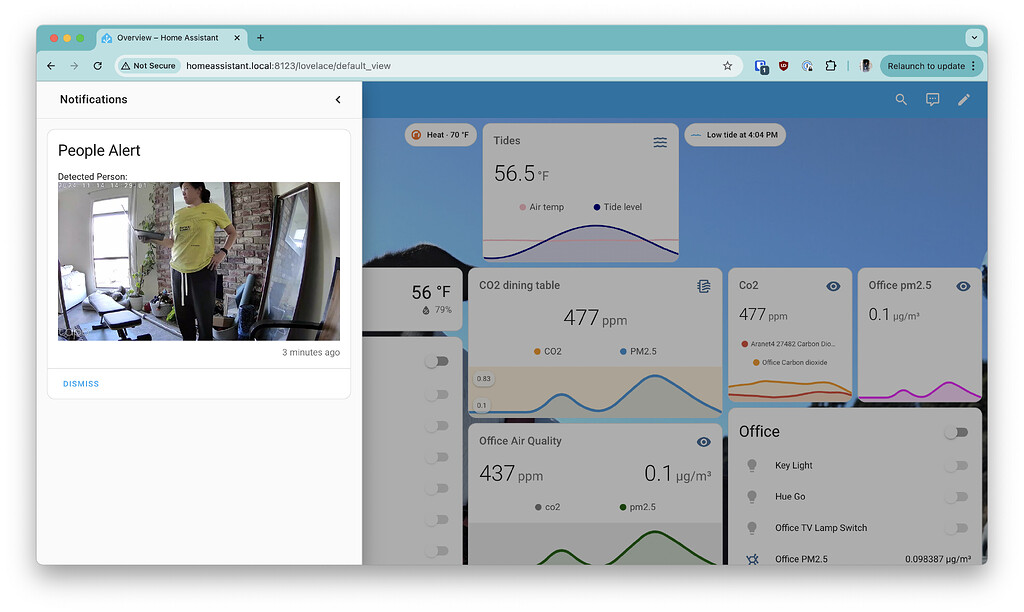
Task: Select the pencil edit dashboard icon
Action: pyautogui.click(x=963, y=99)
